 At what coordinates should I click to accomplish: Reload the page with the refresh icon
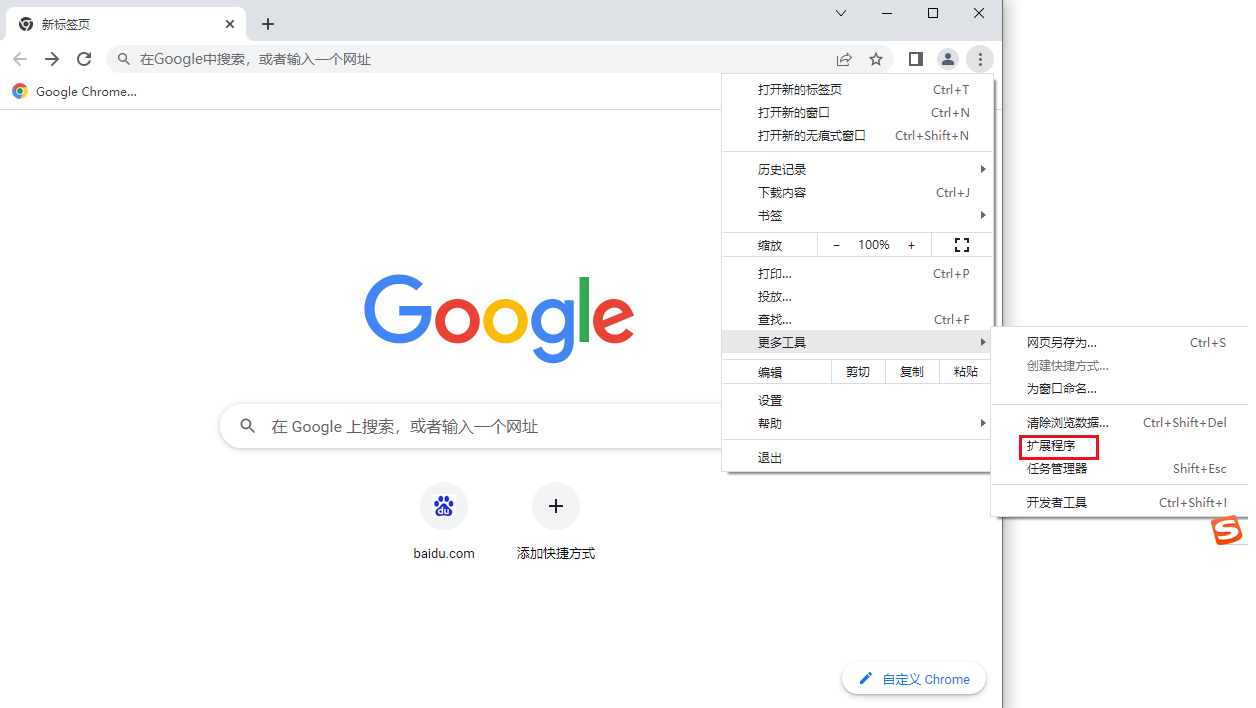click(84, 59)
